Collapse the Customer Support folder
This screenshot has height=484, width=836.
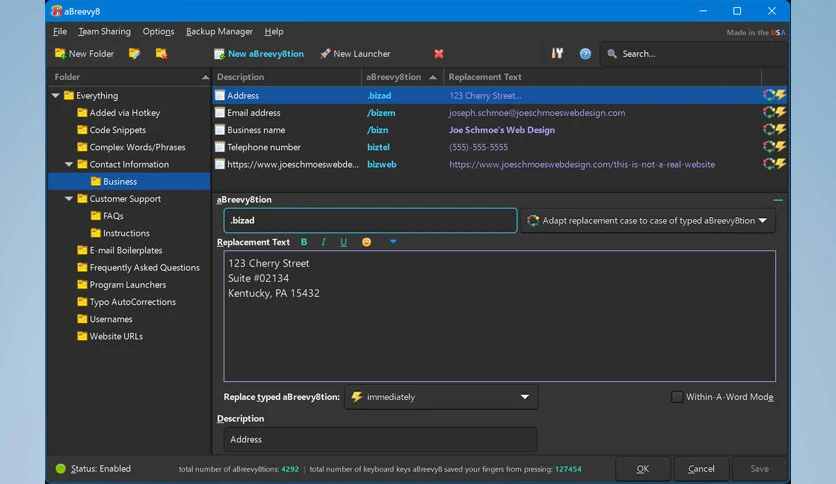point(69,199)
